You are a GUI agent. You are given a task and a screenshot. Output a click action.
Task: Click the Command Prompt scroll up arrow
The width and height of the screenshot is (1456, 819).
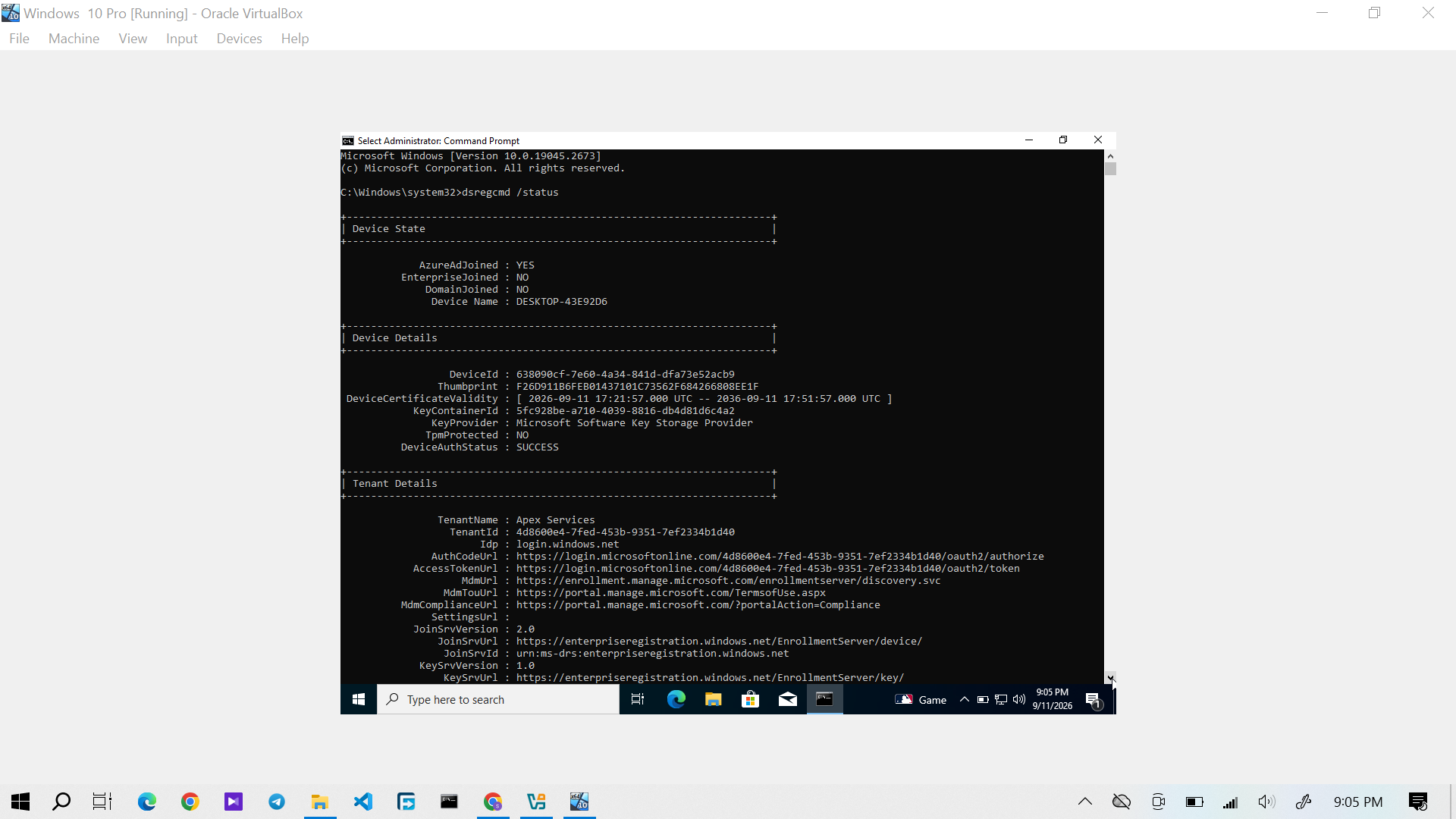pos(1110,155)
